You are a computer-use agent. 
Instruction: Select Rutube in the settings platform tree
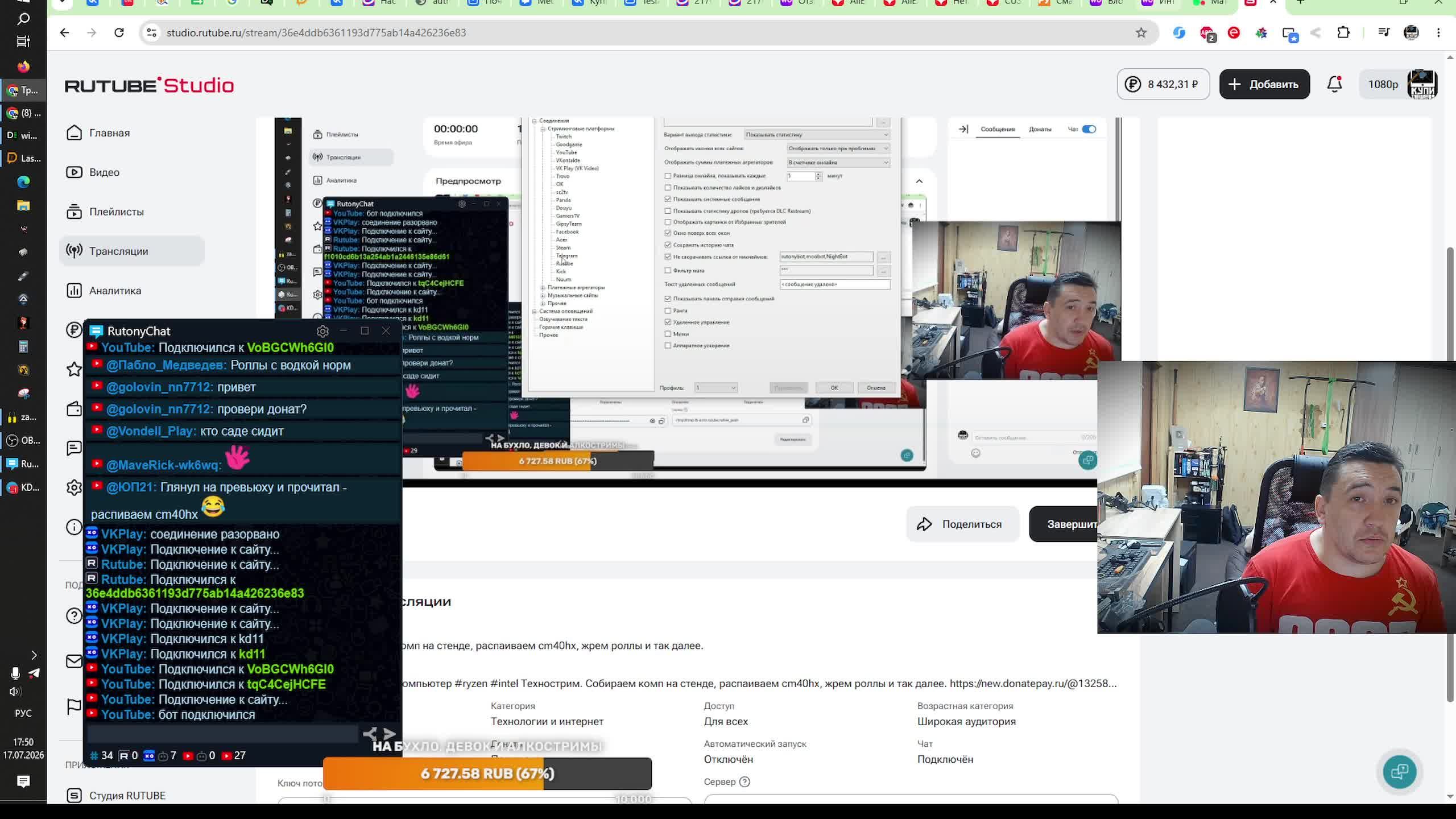click(x=564, y=263)
